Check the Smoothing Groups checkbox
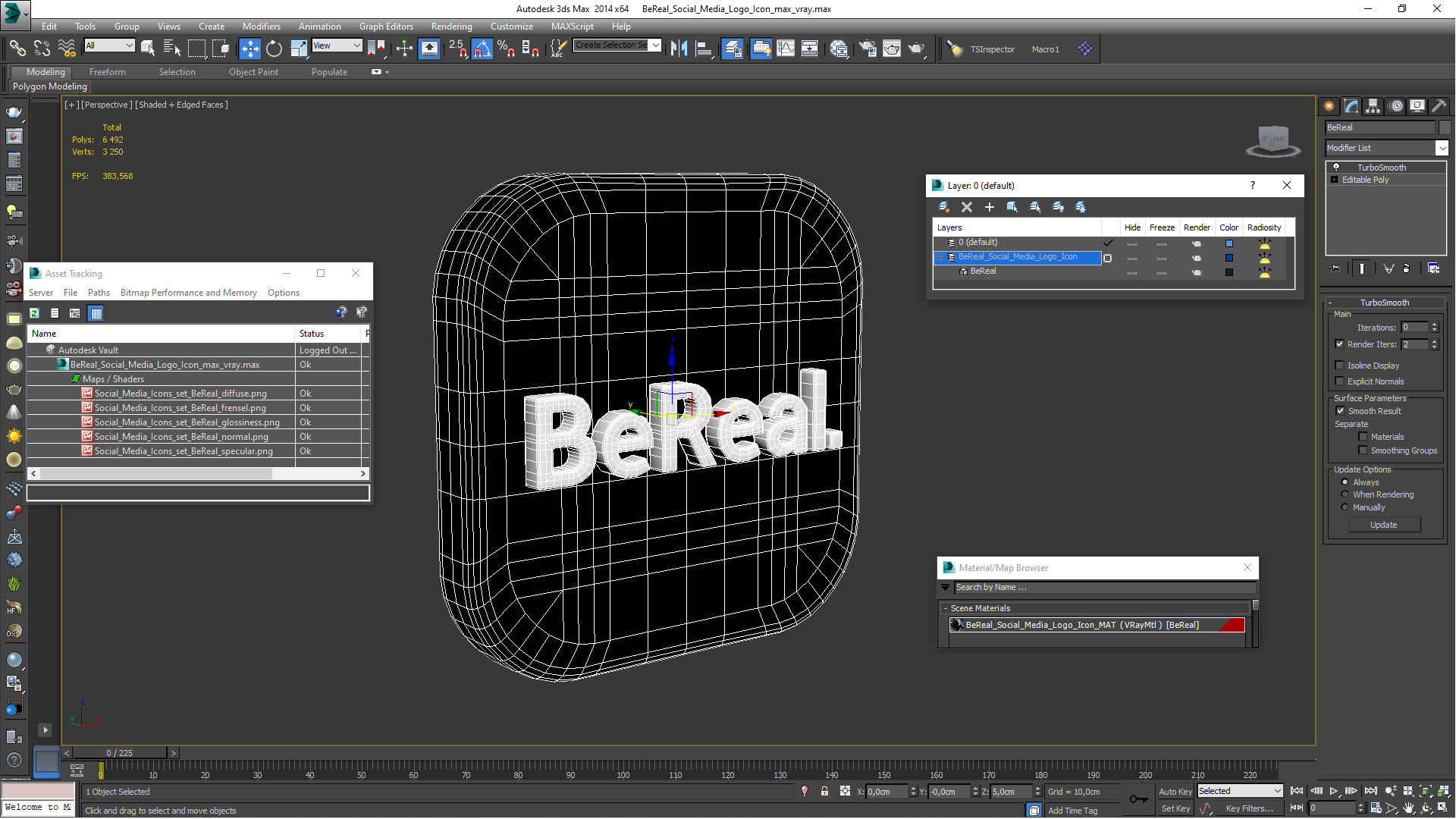Image resolution: width=1456 pixels, height=819 pixels. tap(1363, 450)
